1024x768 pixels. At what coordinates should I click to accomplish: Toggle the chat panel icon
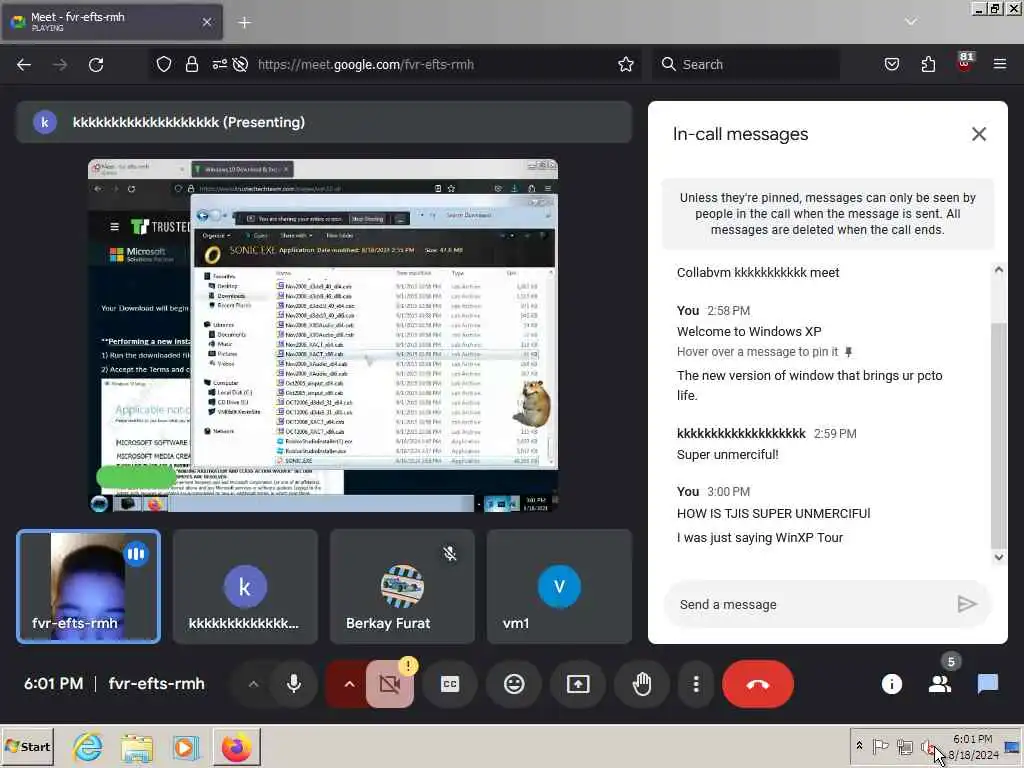(x=987, y=684)
